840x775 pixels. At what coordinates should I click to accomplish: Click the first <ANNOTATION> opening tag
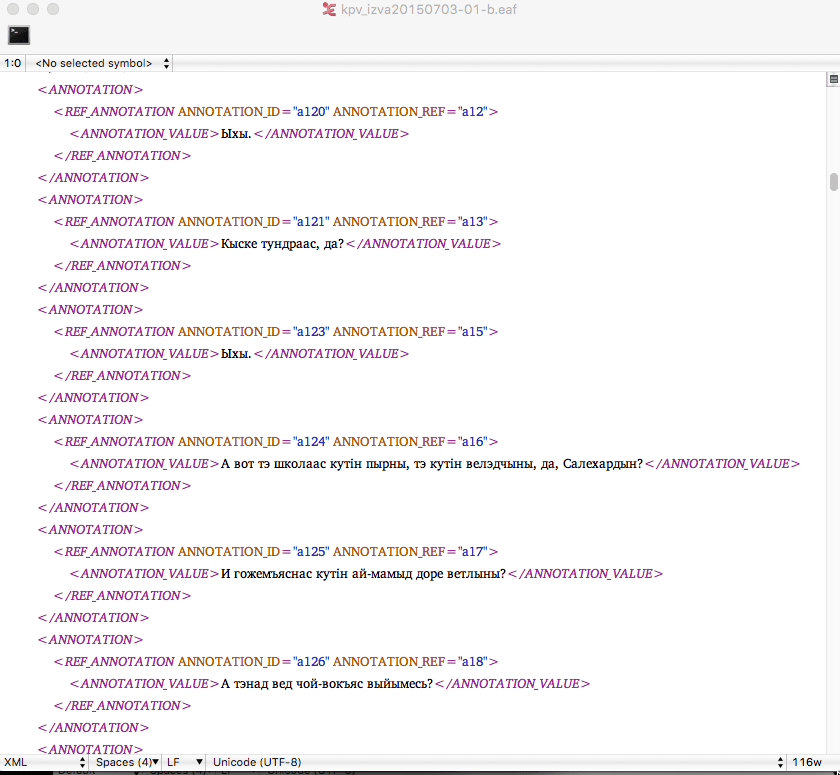[x=91, y=89]
